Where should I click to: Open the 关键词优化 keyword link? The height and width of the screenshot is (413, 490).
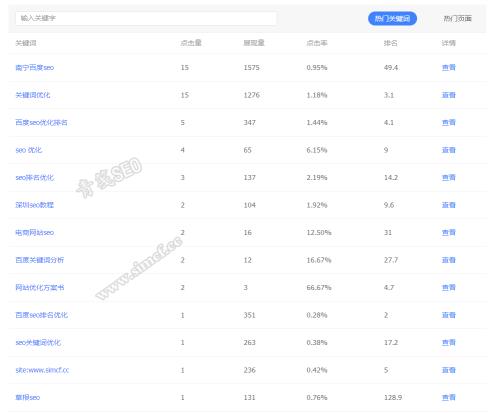33,95
